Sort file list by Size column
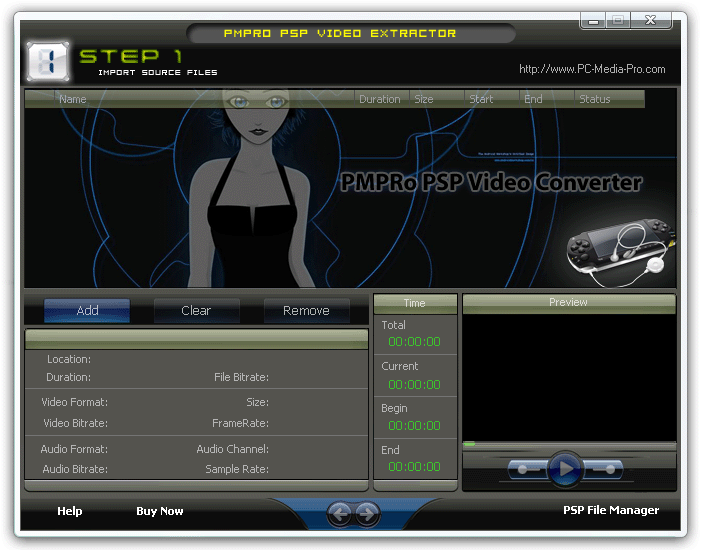 point(437,99)
